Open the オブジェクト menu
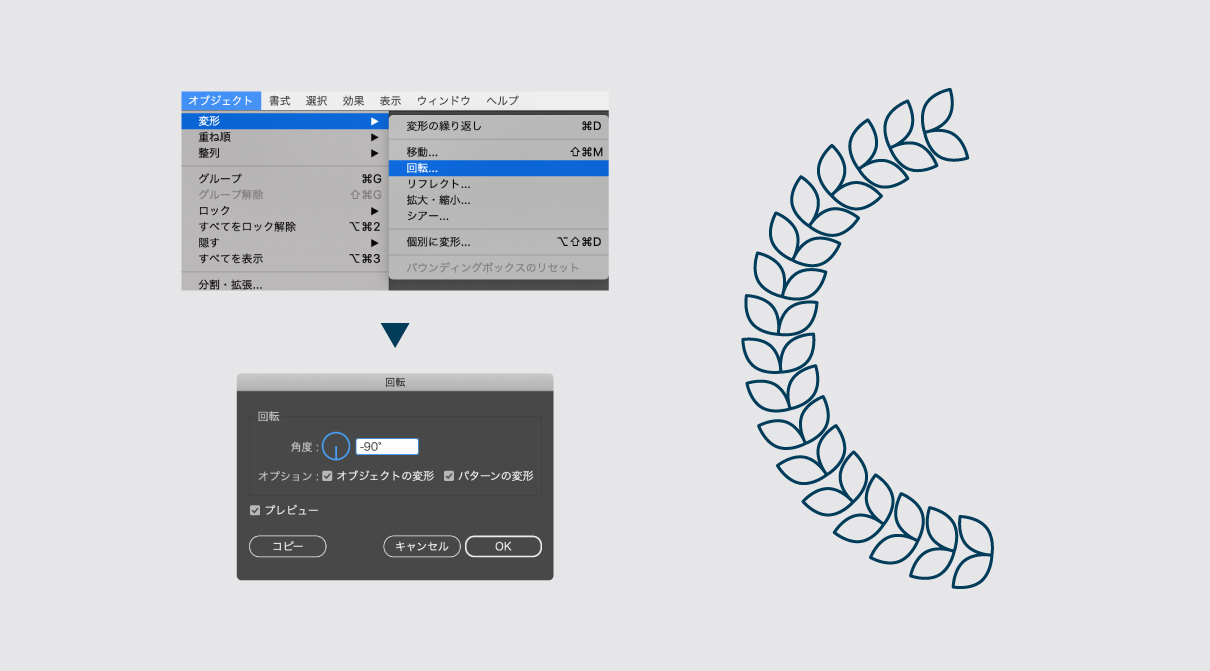The width and height of the screenshot is (1210, 671). (x=221, y=101)
